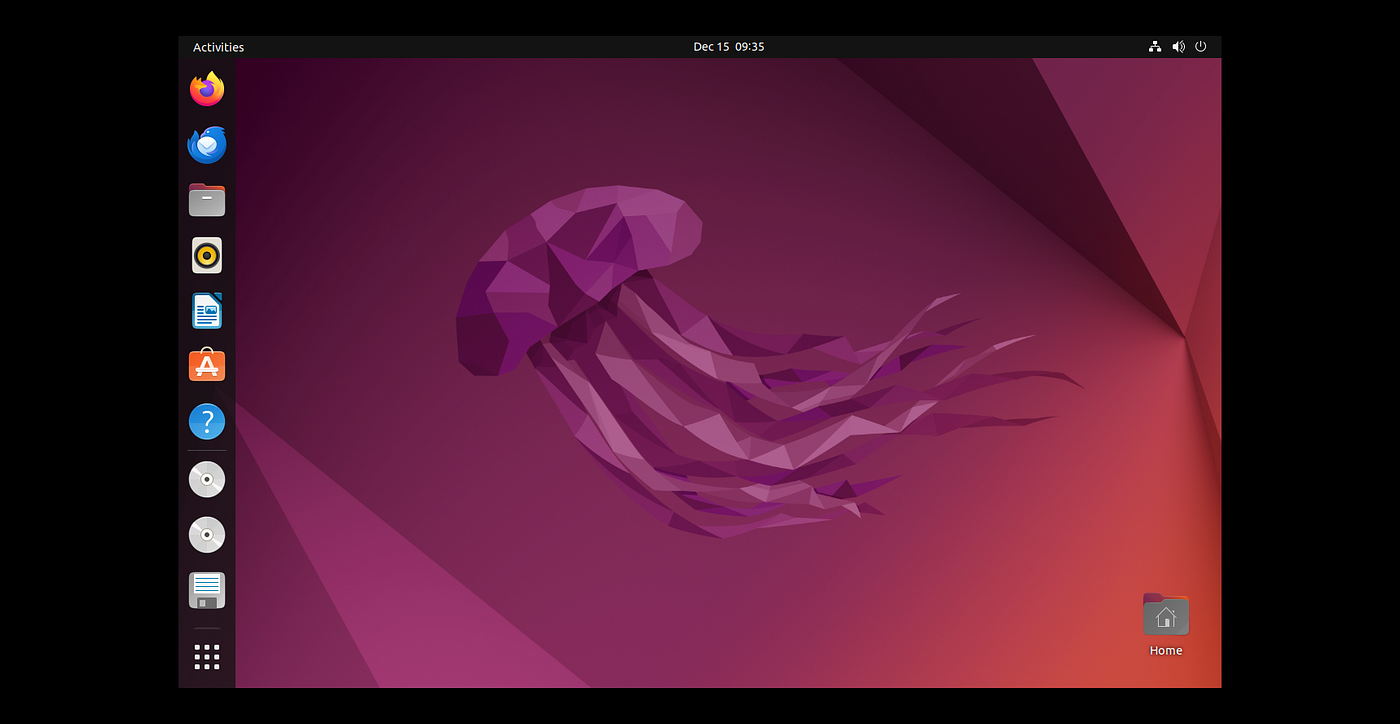The width and height of the screenshot is (1400, 724).
Task: Select the Home label text
Action: (x=1165, y=650)
